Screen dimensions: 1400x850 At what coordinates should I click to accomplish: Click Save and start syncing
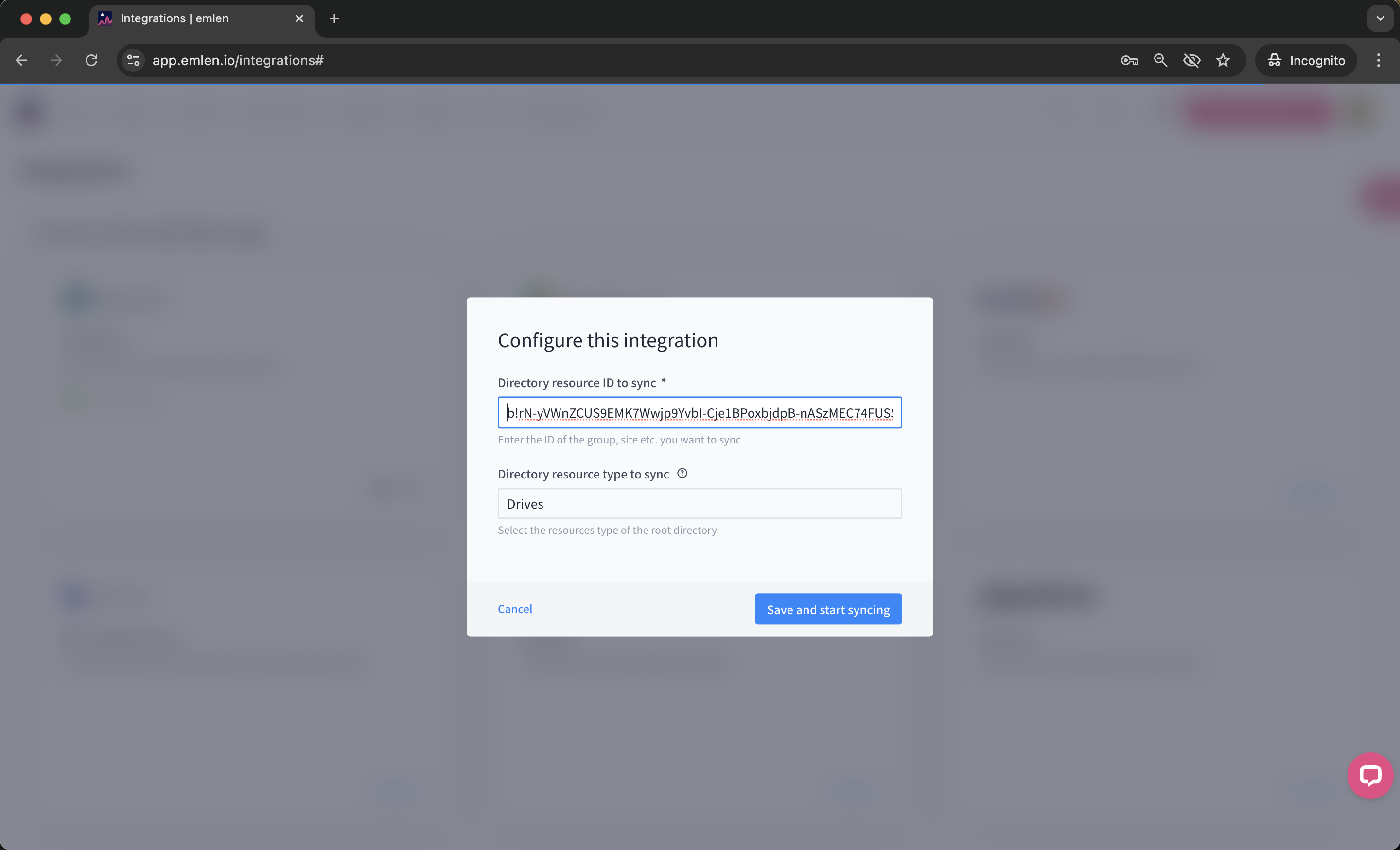pyautogui.click(x=828, y=609)
